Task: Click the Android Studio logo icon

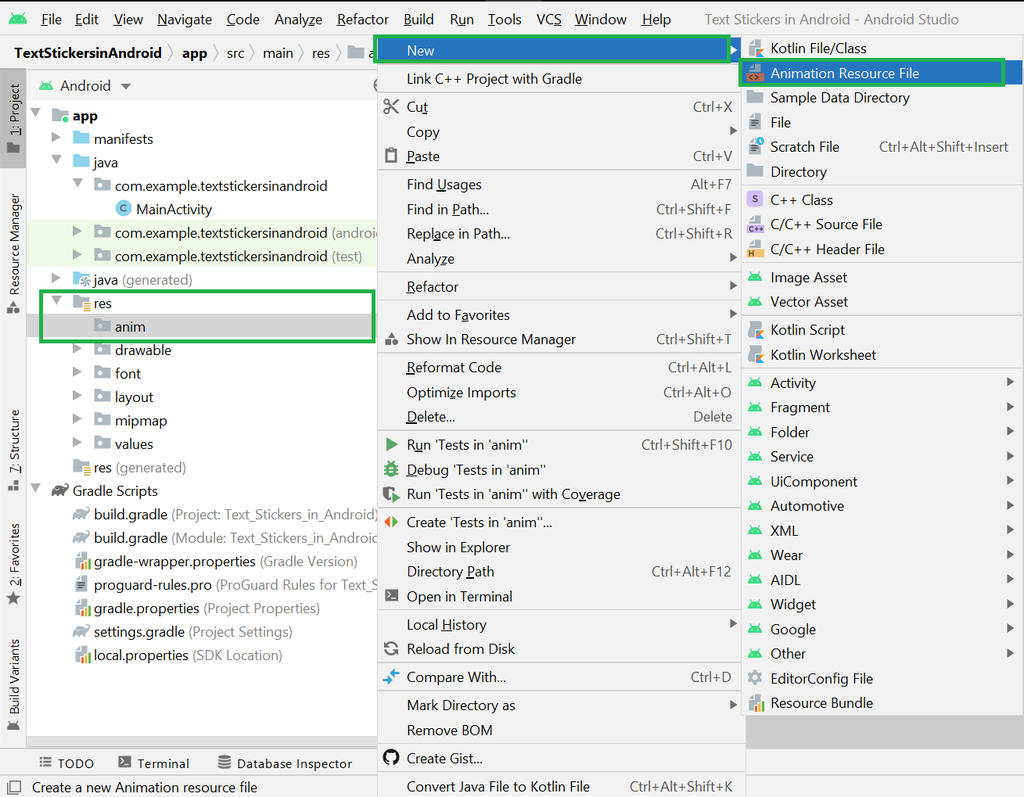Action: (18, 19)
